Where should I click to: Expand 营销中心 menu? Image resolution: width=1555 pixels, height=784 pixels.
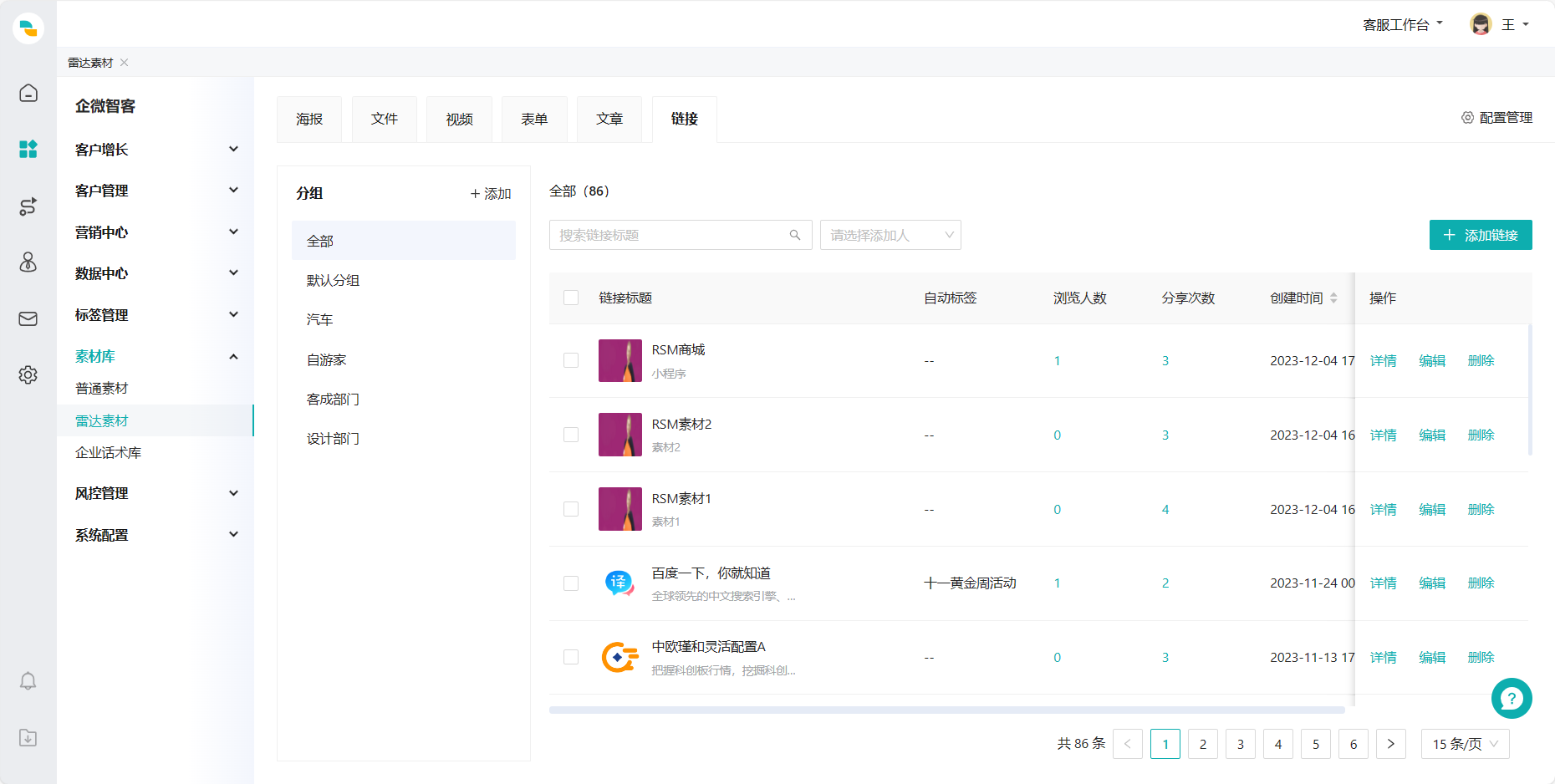click(155, 232)
